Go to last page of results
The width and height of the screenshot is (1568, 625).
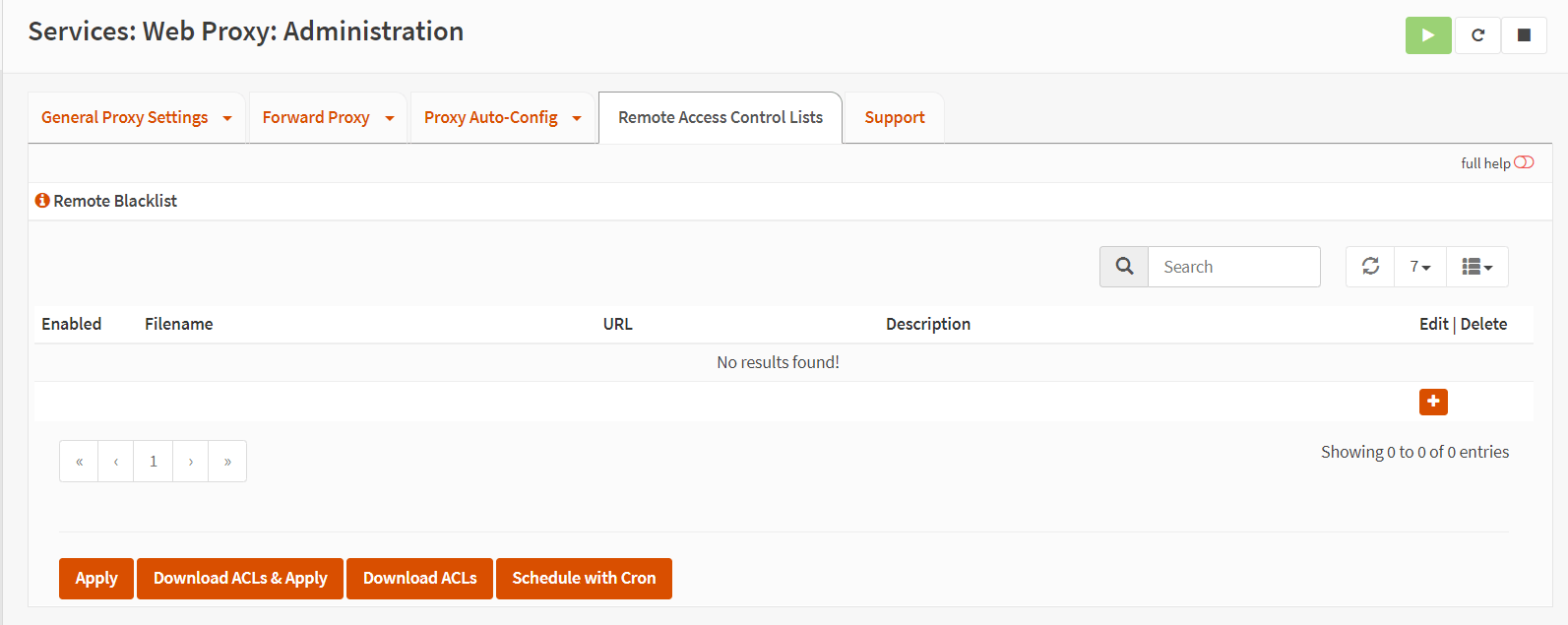(x=227, y=462)
